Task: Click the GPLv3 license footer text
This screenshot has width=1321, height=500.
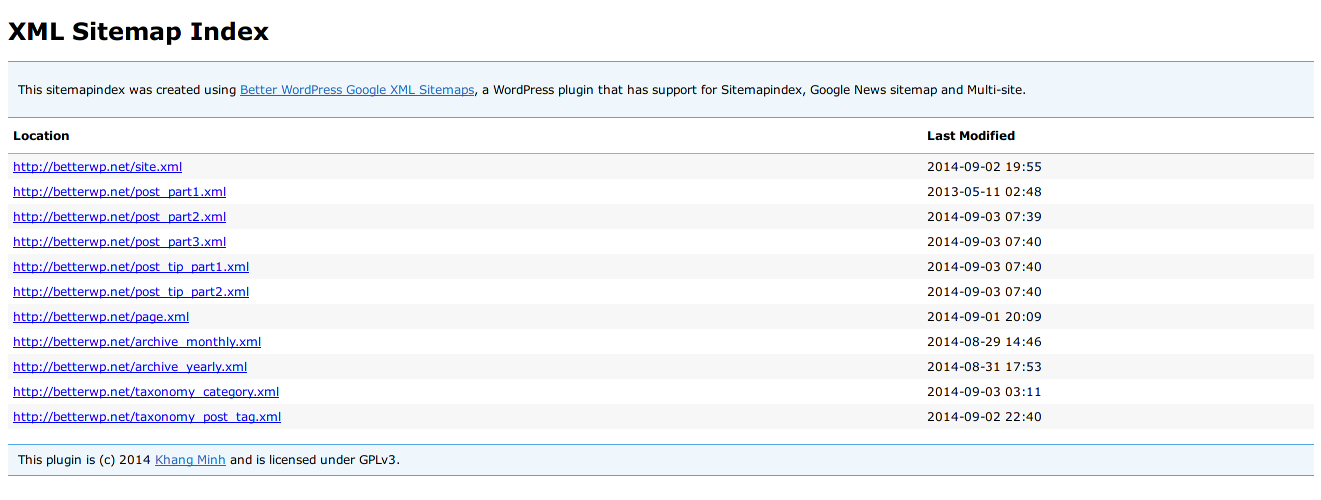Action: tap(379, 460)
